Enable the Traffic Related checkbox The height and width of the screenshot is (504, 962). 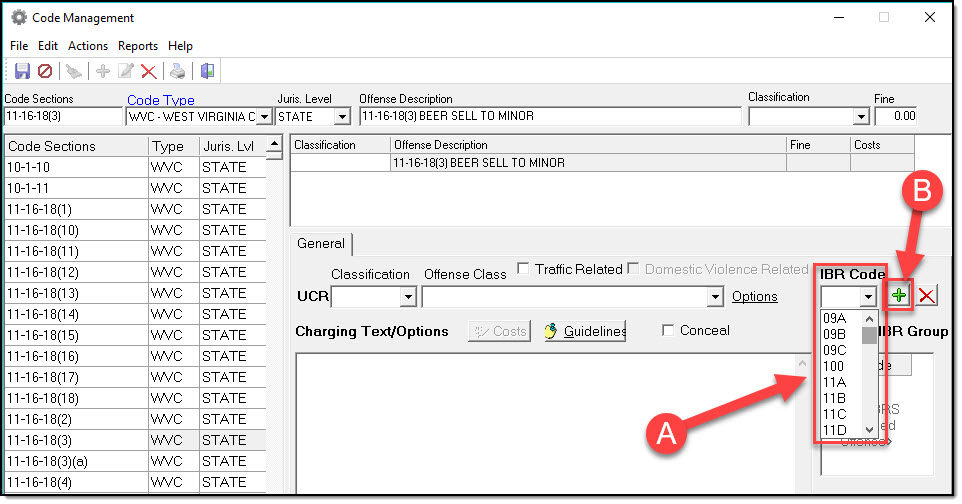tap(524, 269)
